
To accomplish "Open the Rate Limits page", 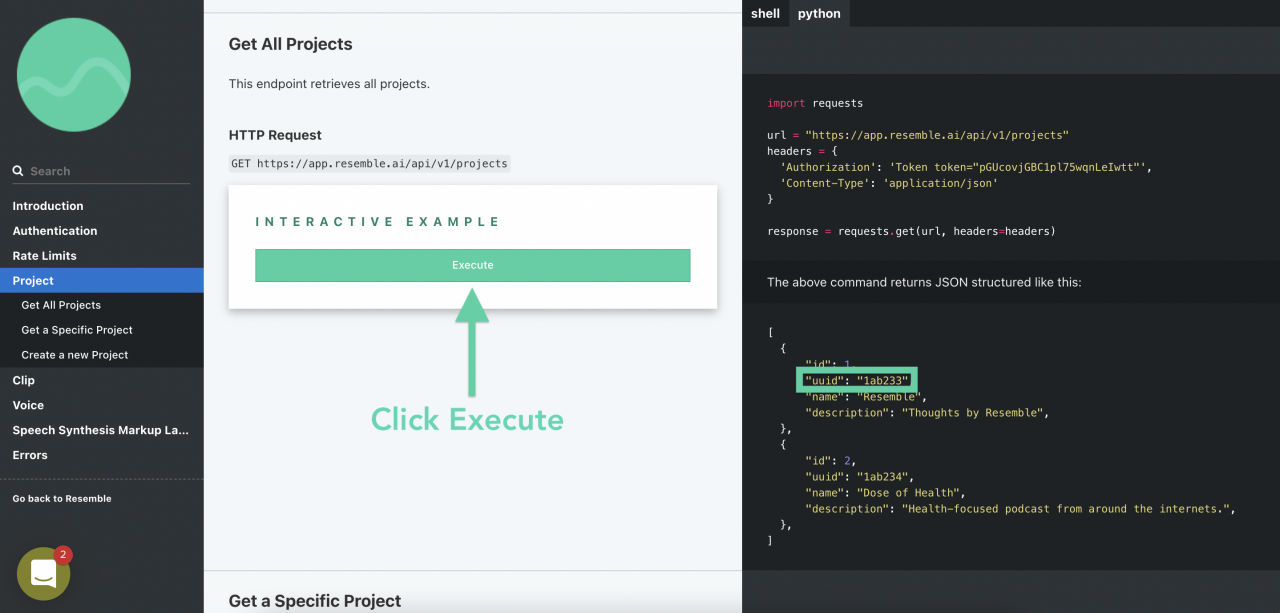I will [x=43, y=255].
